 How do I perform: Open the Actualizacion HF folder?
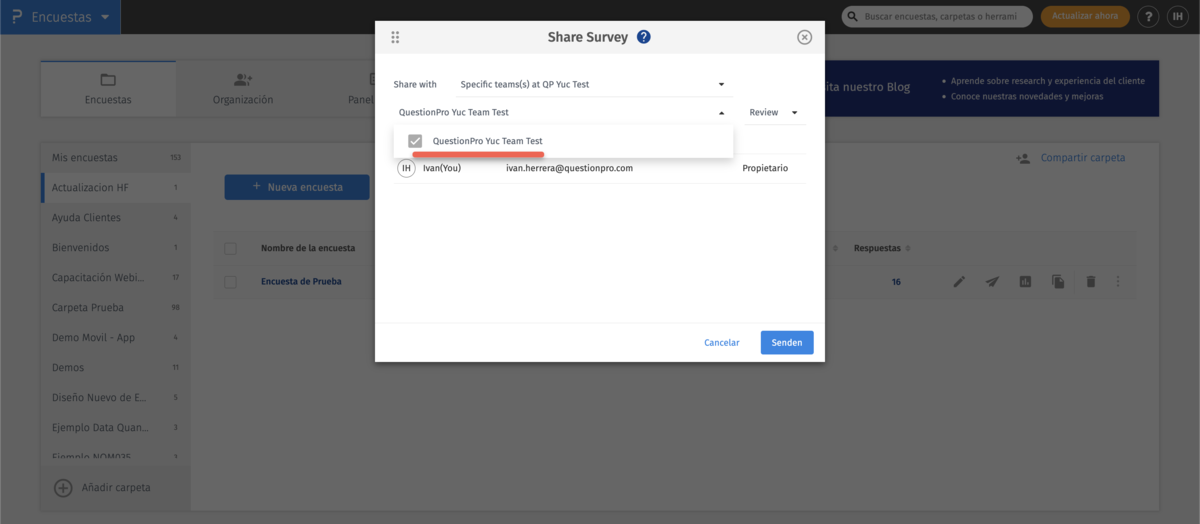(115, 188)
